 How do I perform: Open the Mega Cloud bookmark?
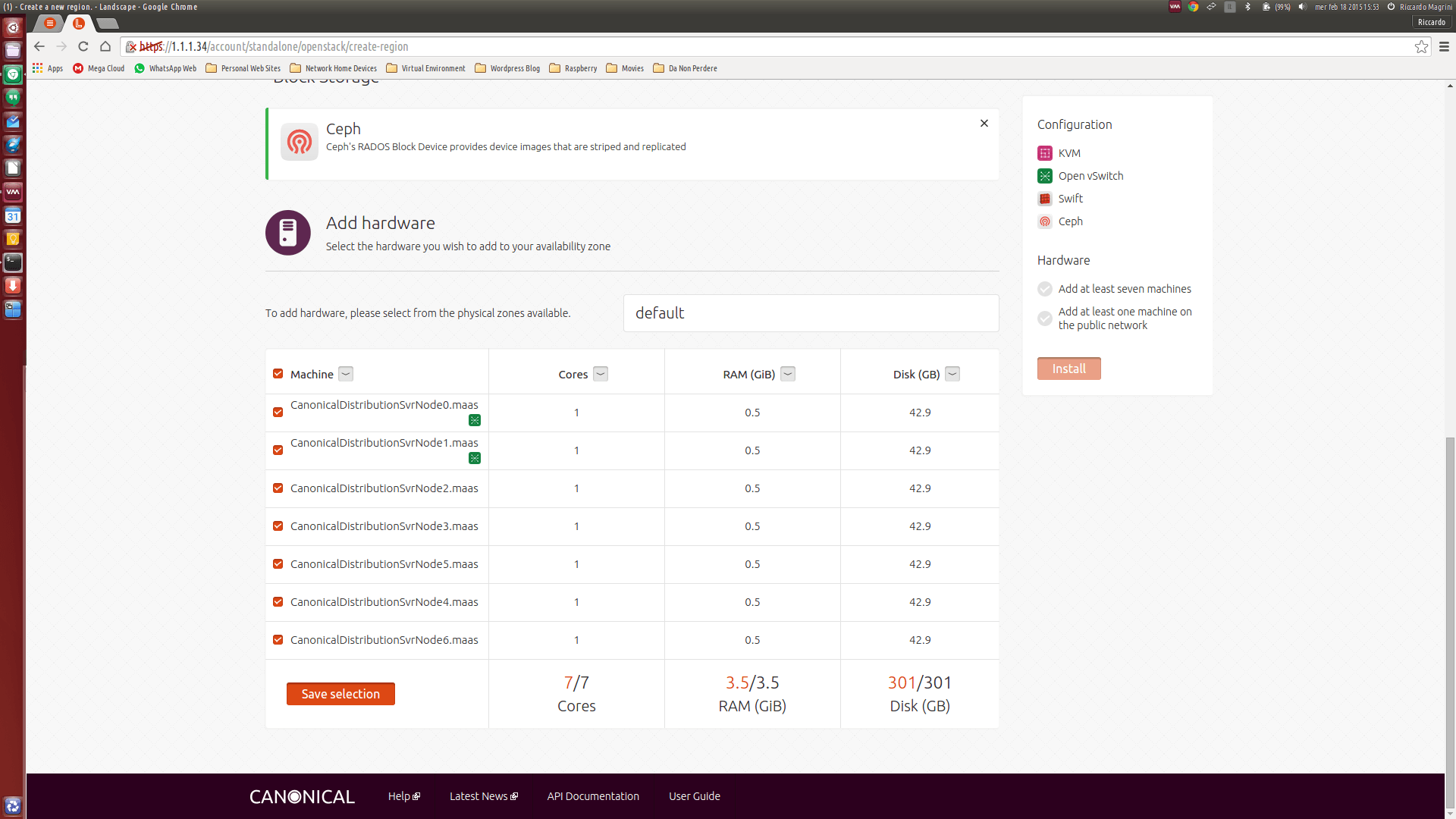(x=99, y=68)
